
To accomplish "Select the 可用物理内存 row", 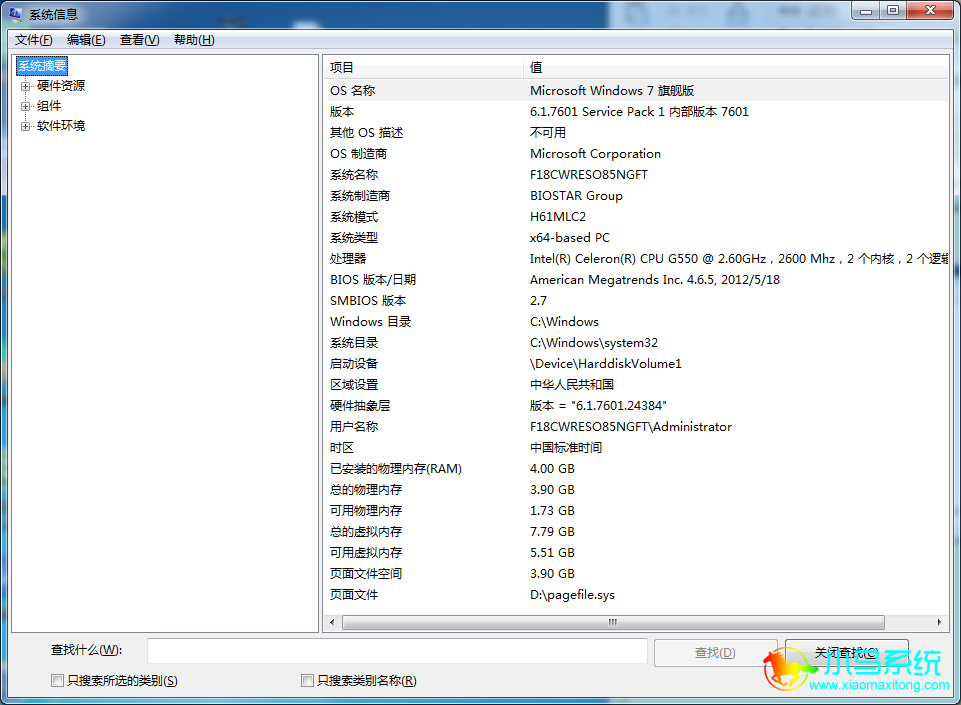I will pyautogui.click(x=636, y=511).
